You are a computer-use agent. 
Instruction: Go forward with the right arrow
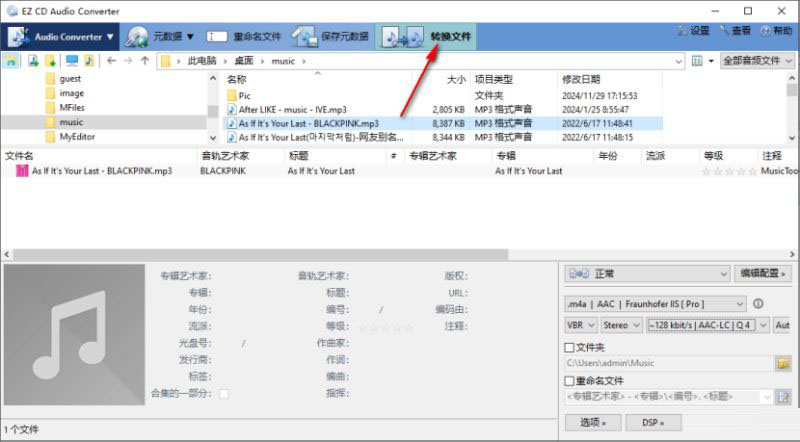128,61
